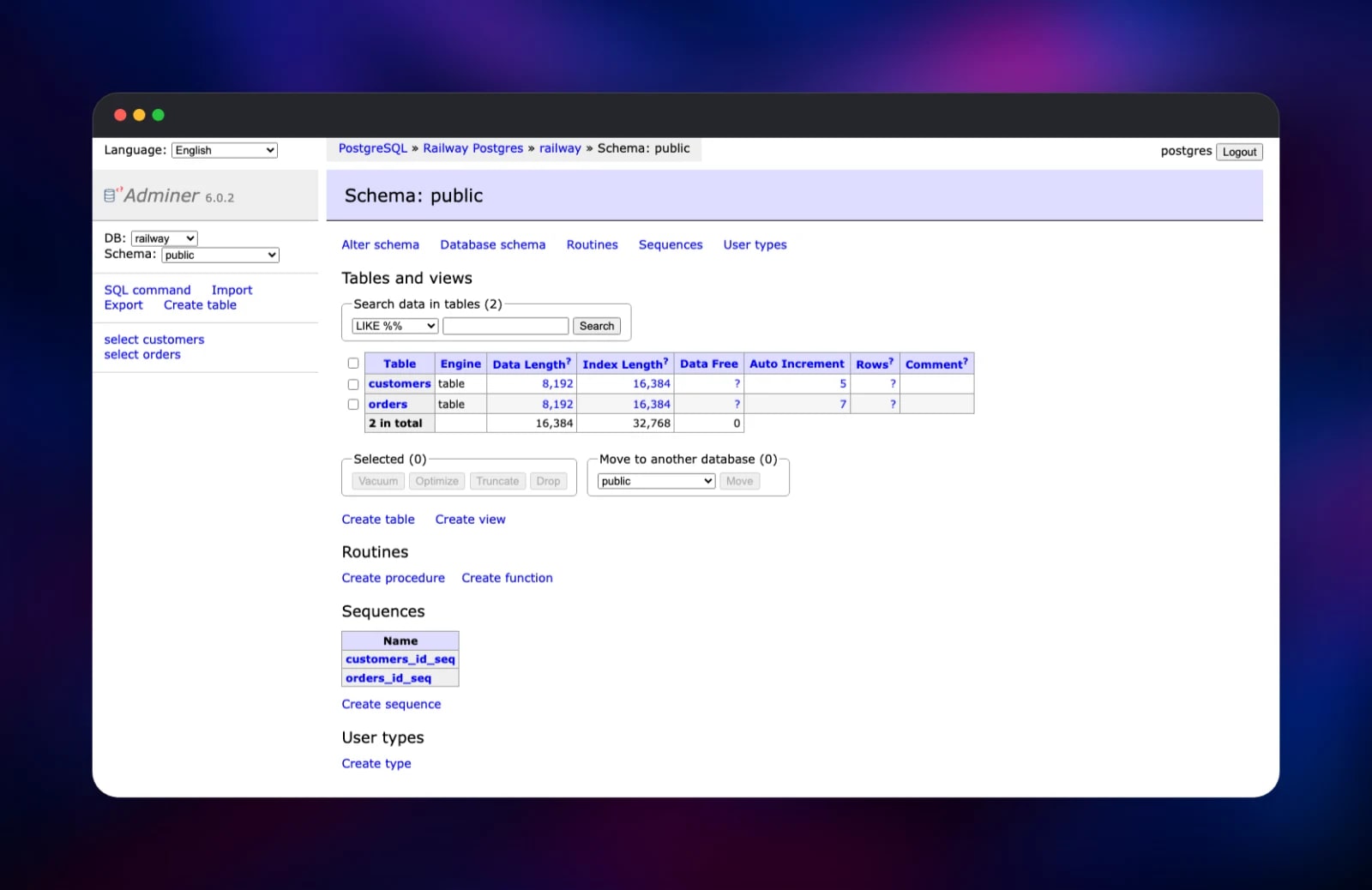Open Export link in sidebar
The width and height of the screenshot is (1372, 890).
coord(123,305)
